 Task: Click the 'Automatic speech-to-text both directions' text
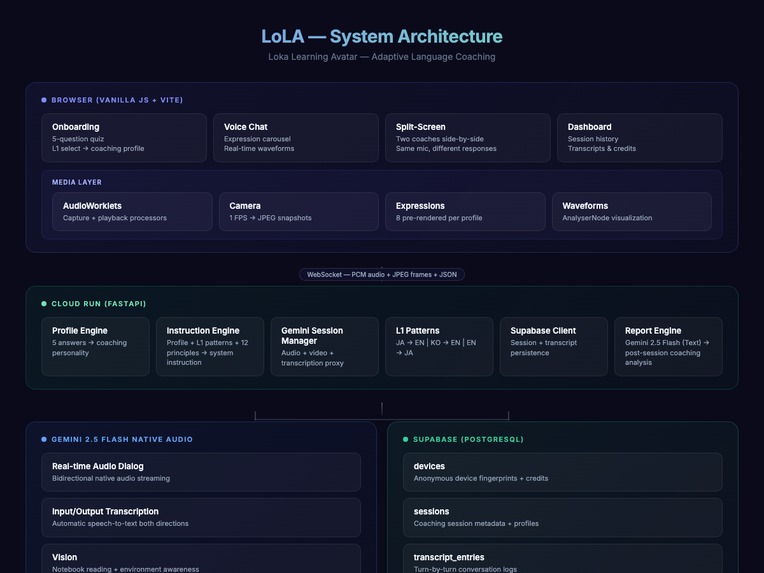pos(120,524)
